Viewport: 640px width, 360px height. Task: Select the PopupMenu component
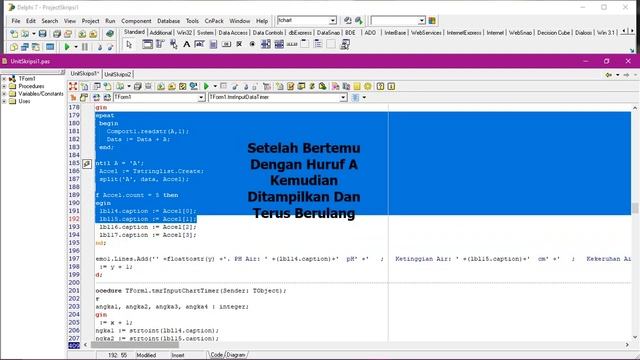173,44
